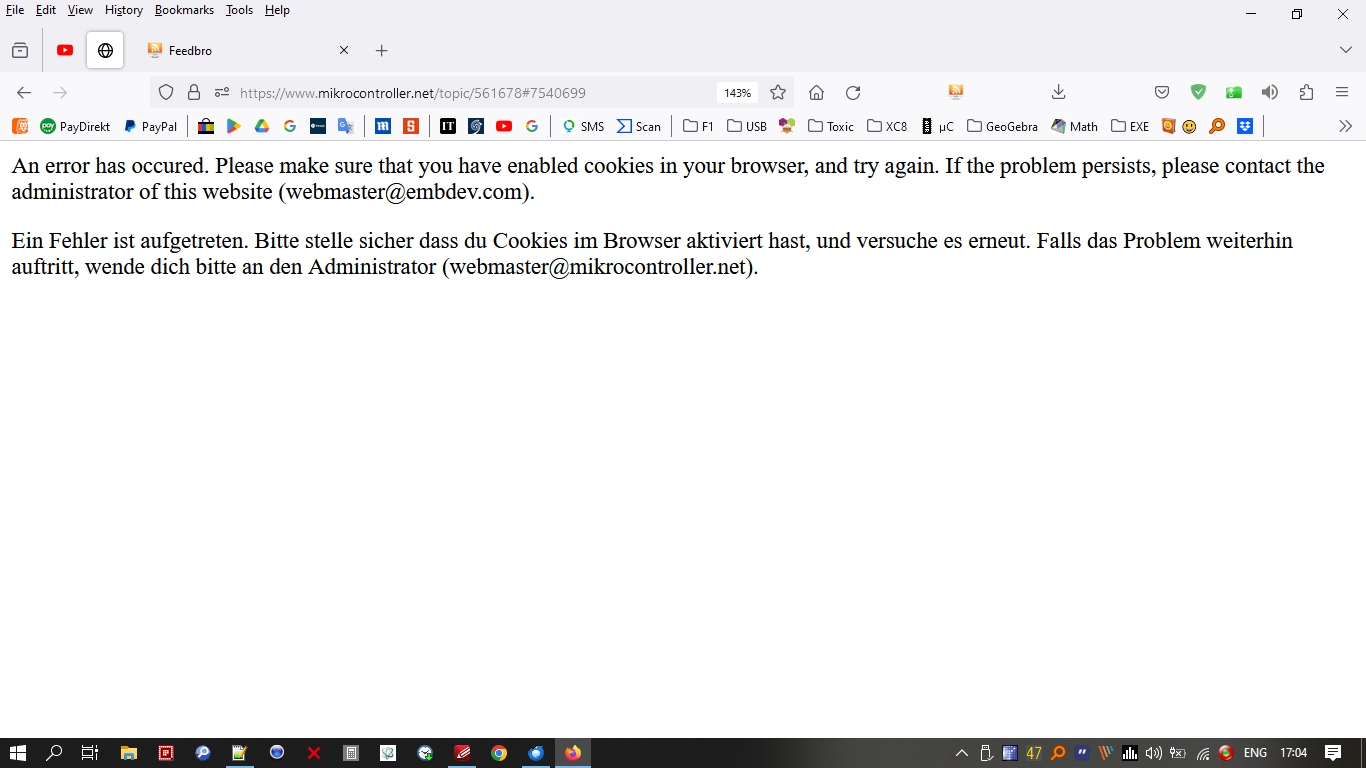Image resolution: width=1366 pixels, height=768 pixels.
Task: Open a new browser tab
Action: [381, 50]
